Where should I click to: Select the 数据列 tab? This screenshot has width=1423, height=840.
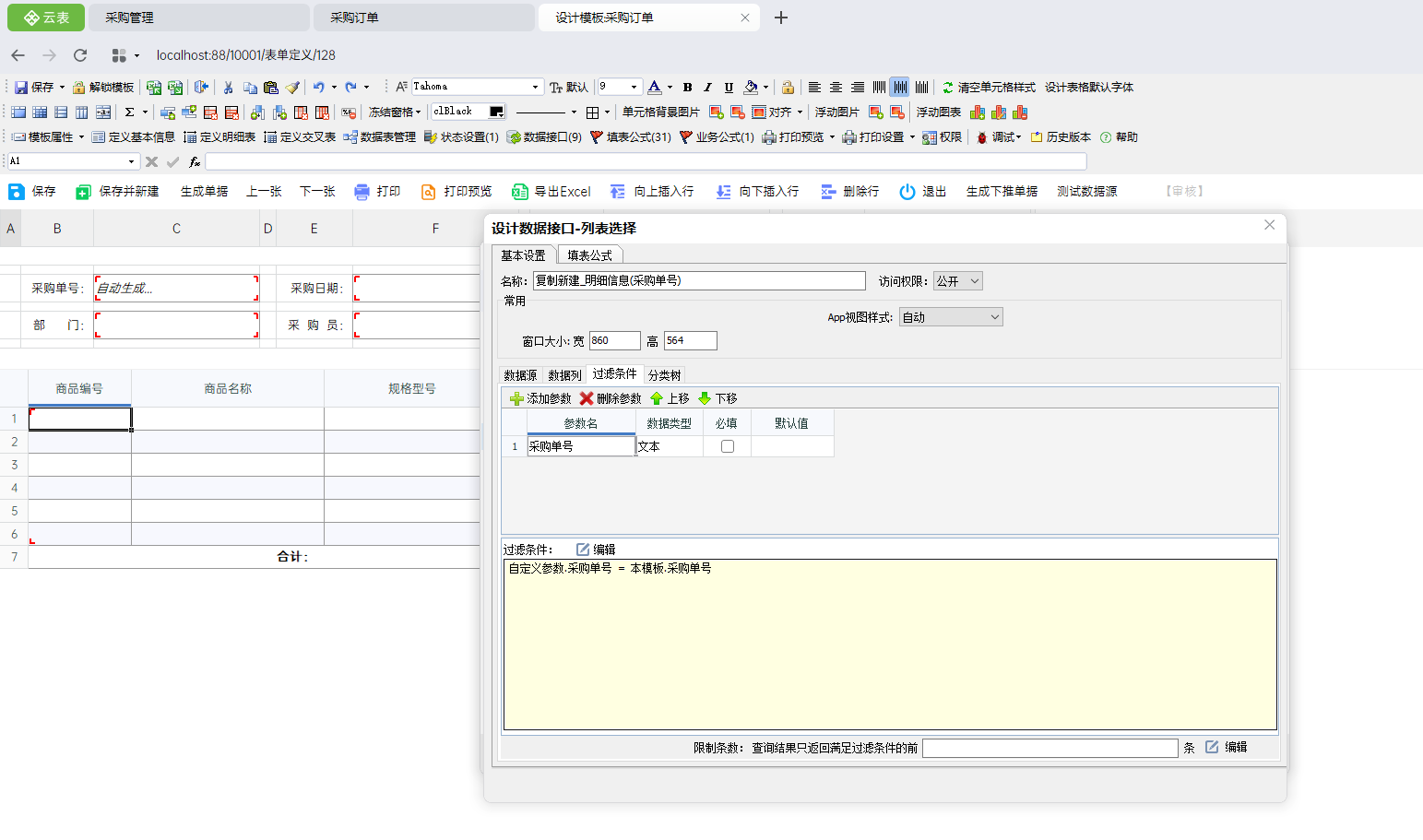click(x=564, y=375)
